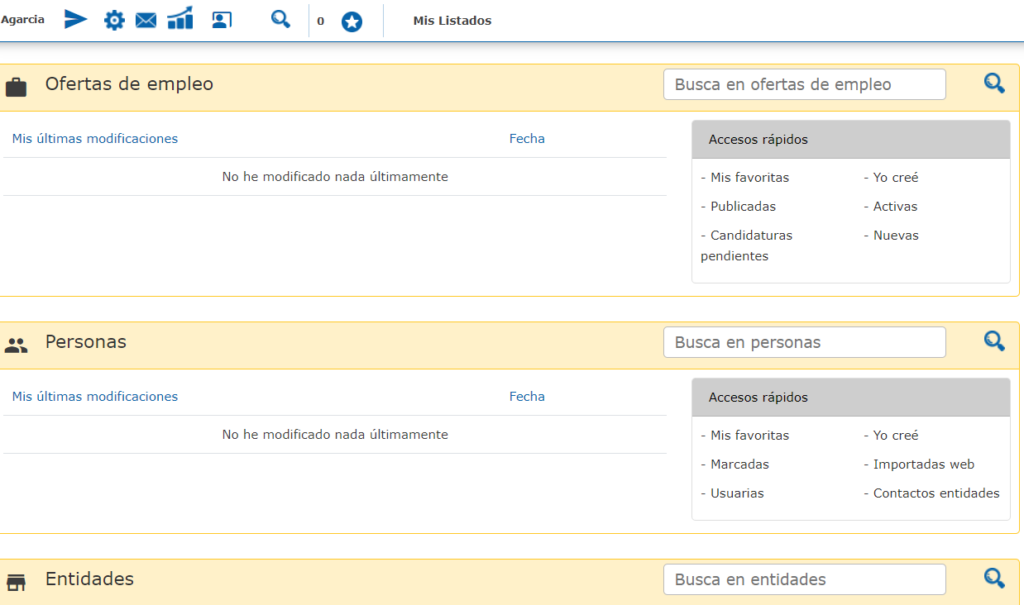The width and height of the screenshot is (1024, 605).
Task: Click the star favorites icon in the toolbar
Action: pos(352,22)
